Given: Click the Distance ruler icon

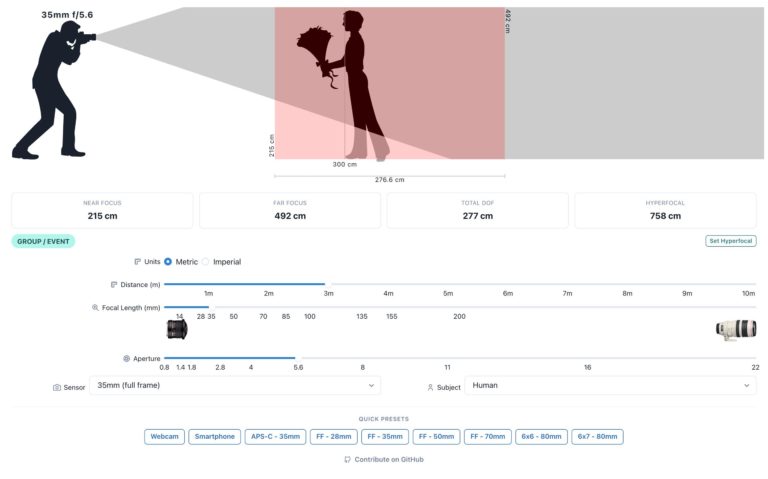Looking at the screenshot, I should coord(114,285).
